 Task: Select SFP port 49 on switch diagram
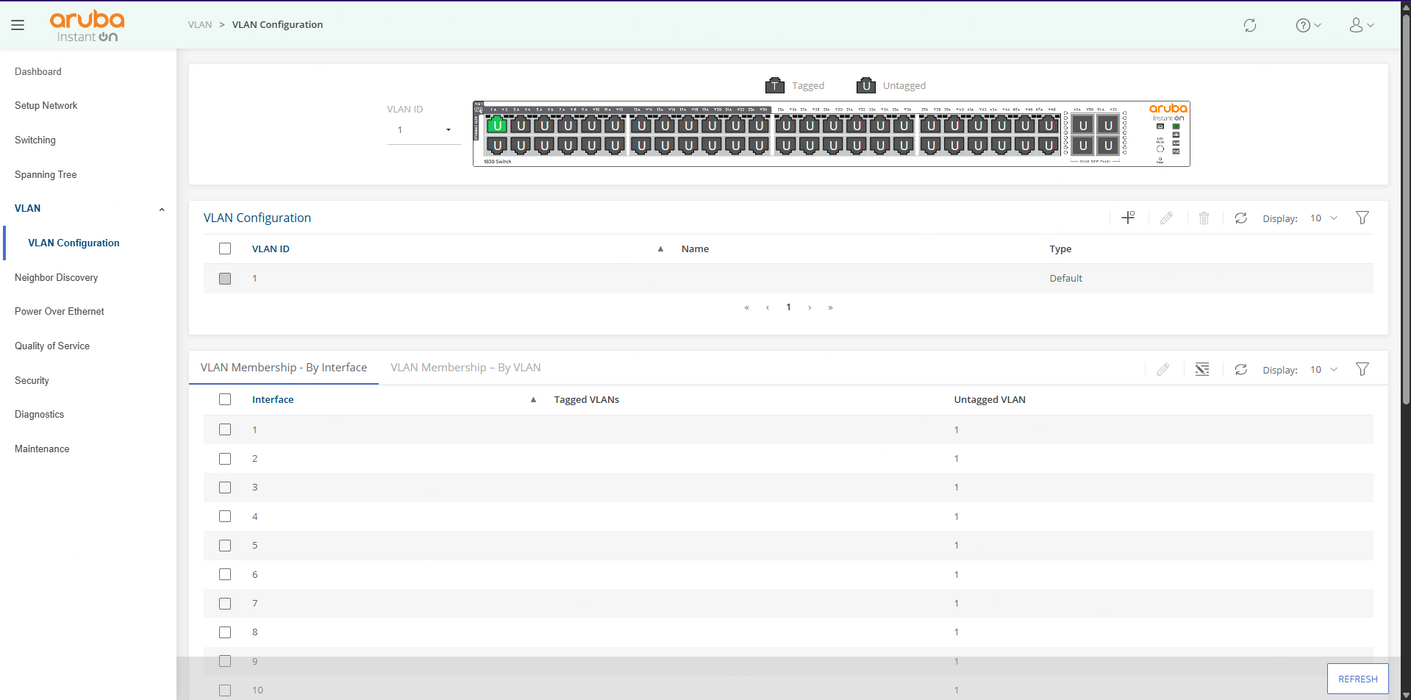point(1083,125)
